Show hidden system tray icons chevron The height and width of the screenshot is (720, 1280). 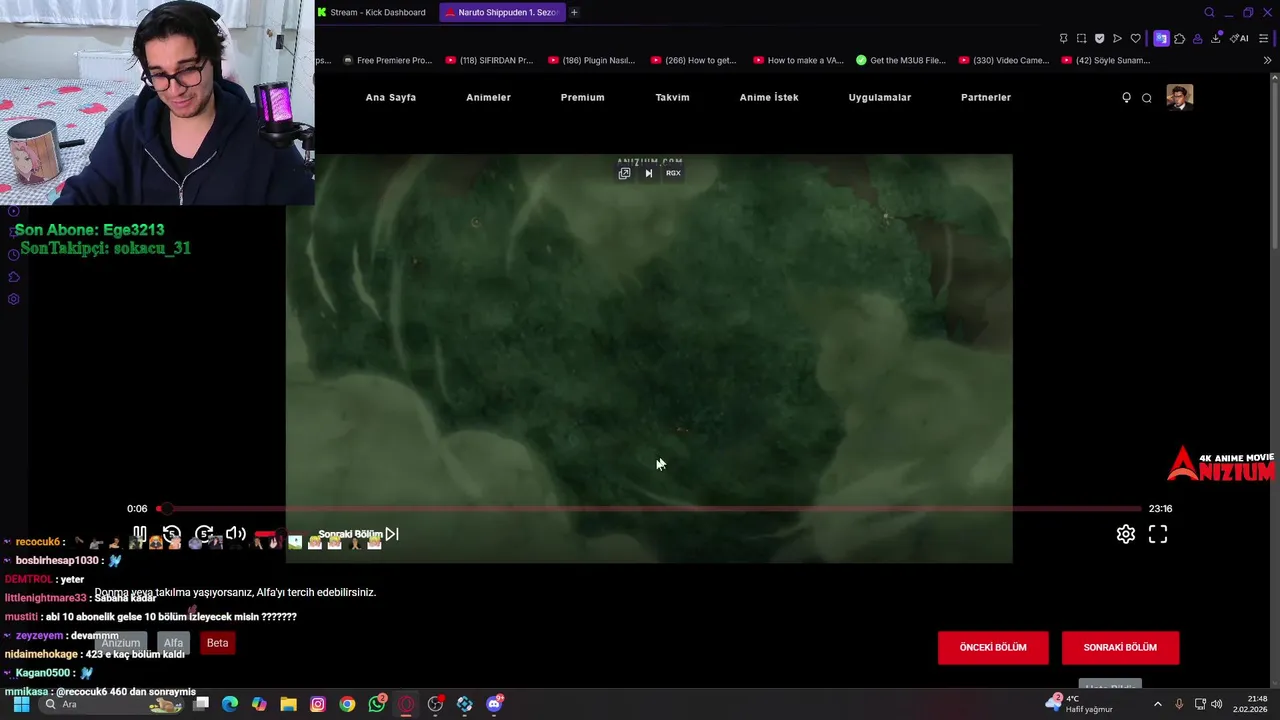1158,704
